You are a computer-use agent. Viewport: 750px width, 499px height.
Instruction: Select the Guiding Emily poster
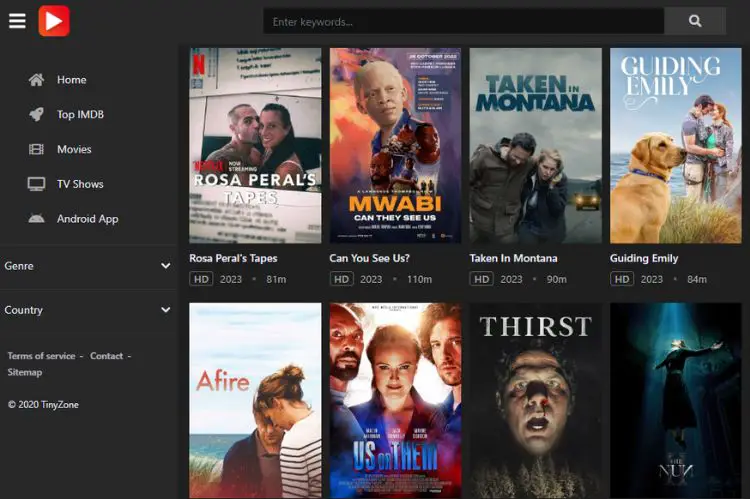coord(676,145)
